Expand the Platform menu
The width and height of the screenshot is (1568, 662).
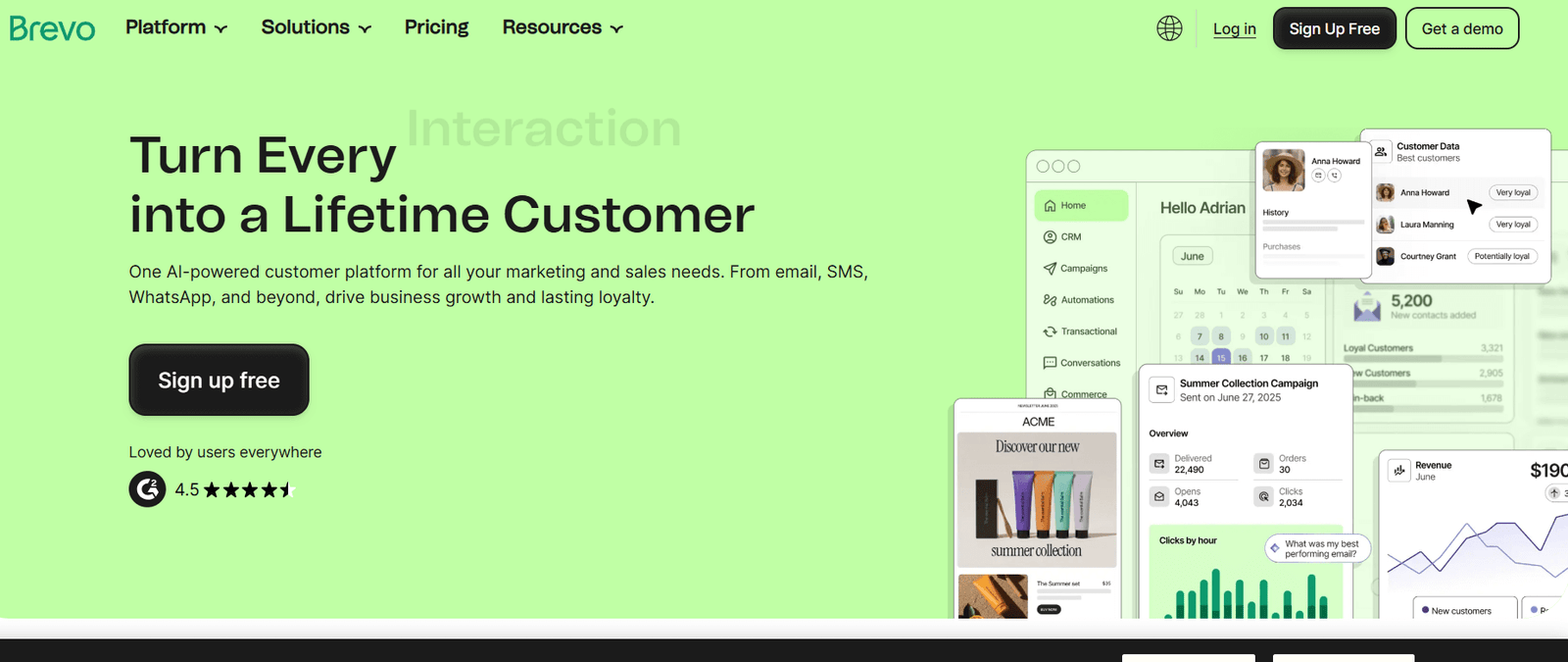[176, 27]
